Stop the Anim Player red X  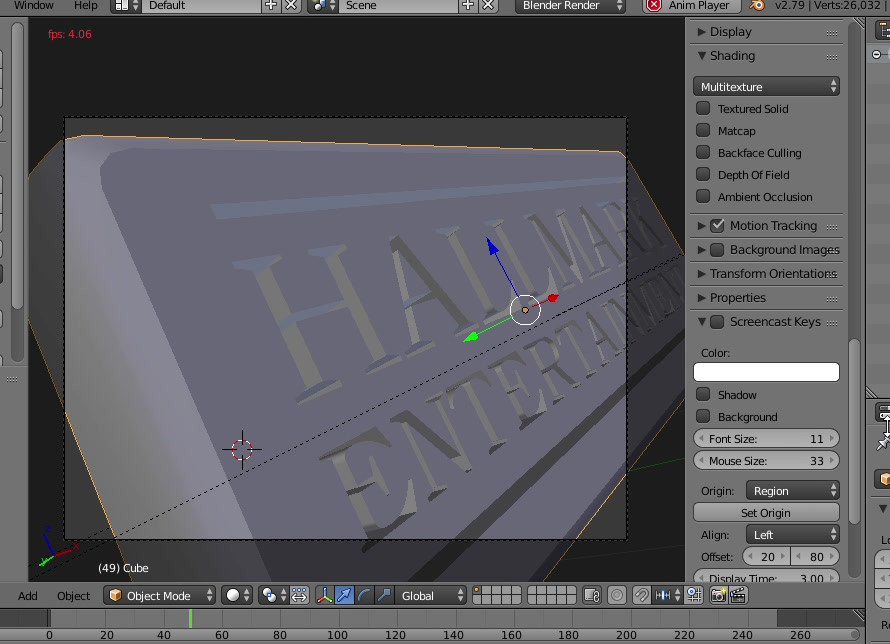point(654,6)
